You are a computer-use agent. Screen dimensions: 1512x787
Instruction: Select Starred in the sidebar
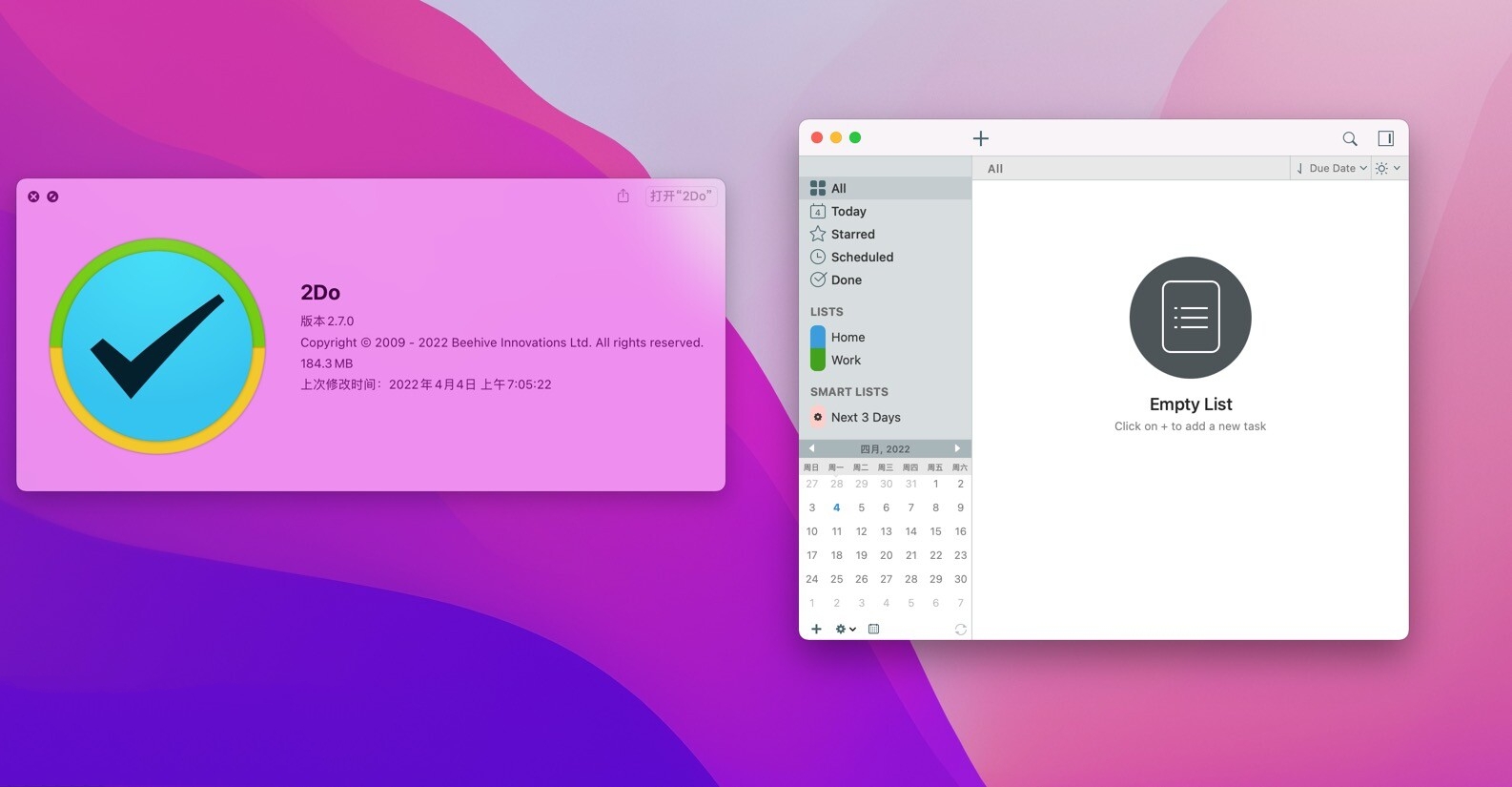pos(885,234)
